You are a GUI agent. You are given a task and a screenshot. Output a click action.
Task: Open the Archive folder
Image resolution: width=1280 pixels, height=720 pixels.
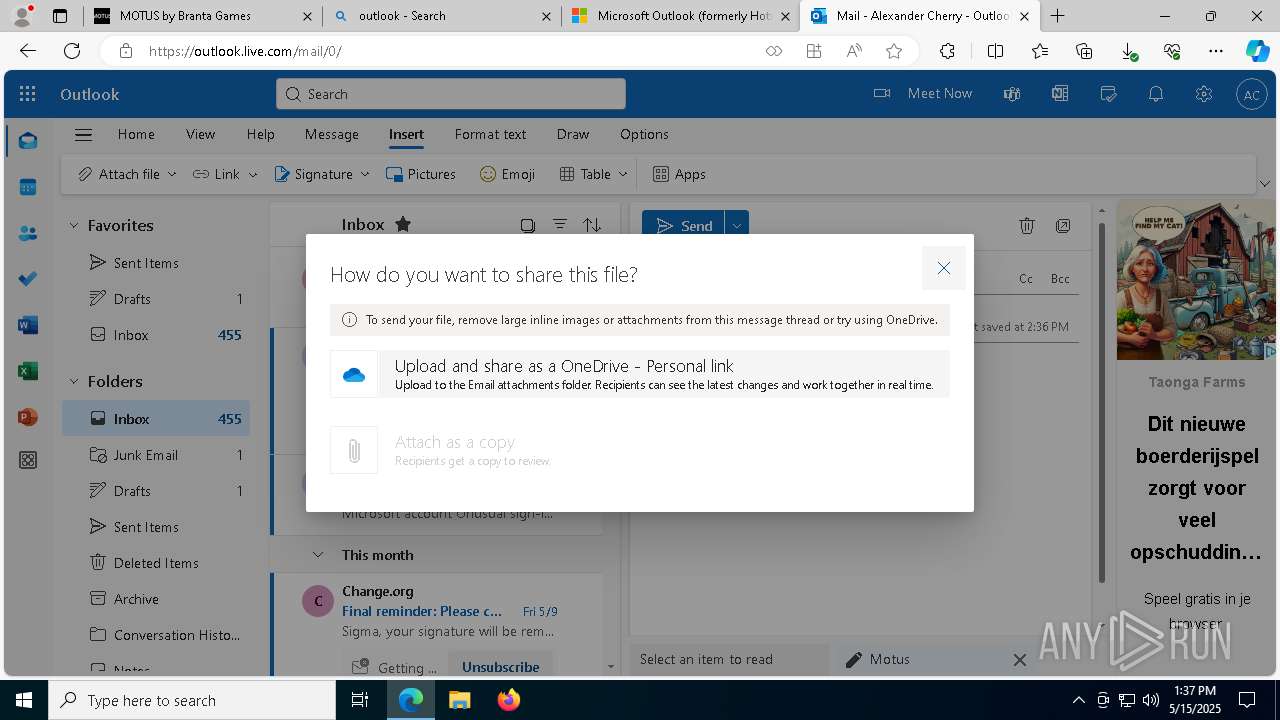point(156,599)
